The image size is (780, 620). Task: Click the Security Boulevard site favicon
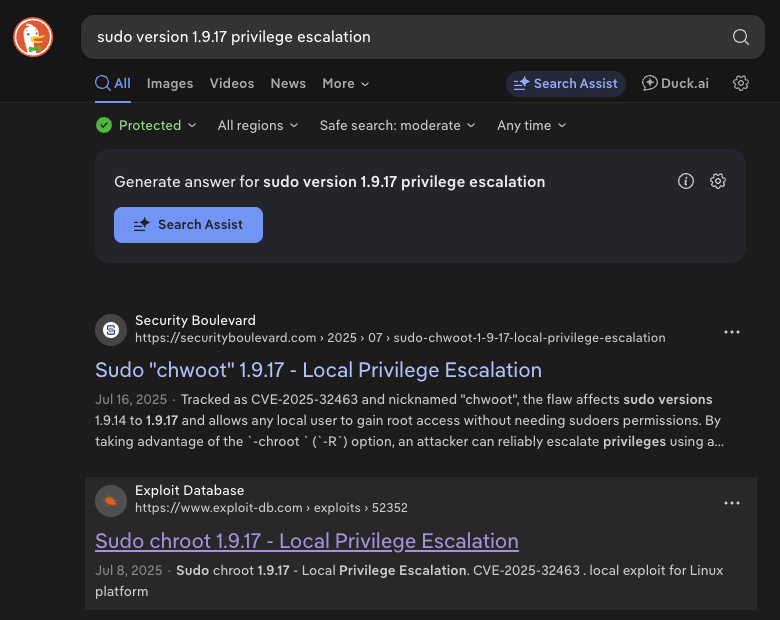click(x=111, y=329)
